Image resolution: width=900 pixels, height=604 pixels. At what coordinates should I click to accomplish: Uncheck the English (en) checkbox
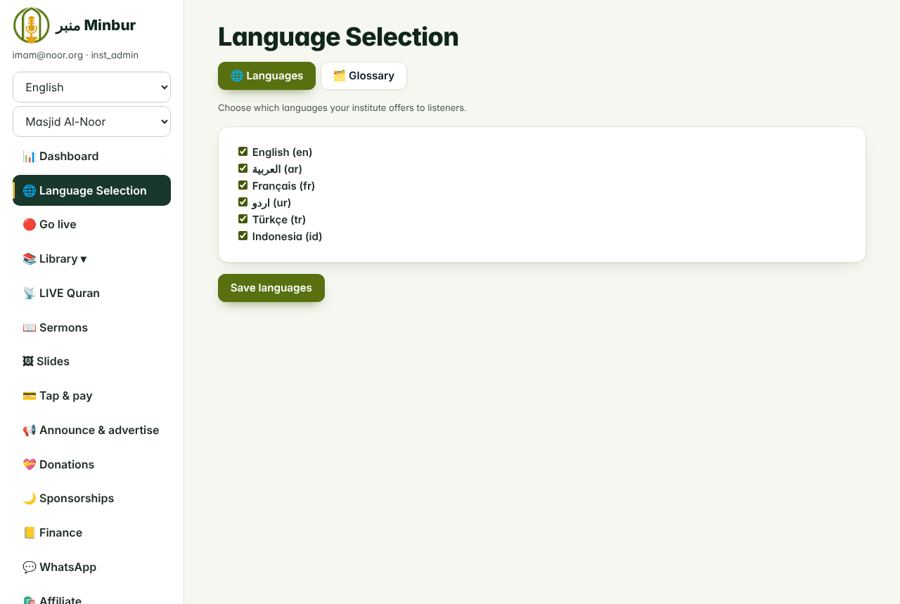point(243,152)
